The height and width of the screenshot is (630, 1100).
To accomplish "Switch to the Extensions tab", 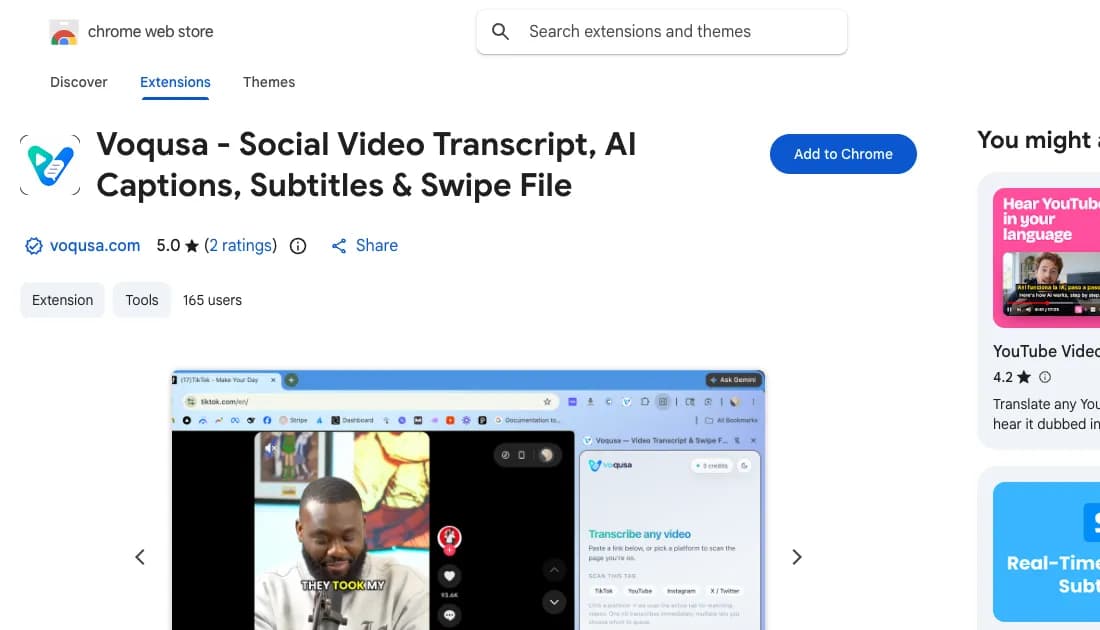I will (175, 82).
